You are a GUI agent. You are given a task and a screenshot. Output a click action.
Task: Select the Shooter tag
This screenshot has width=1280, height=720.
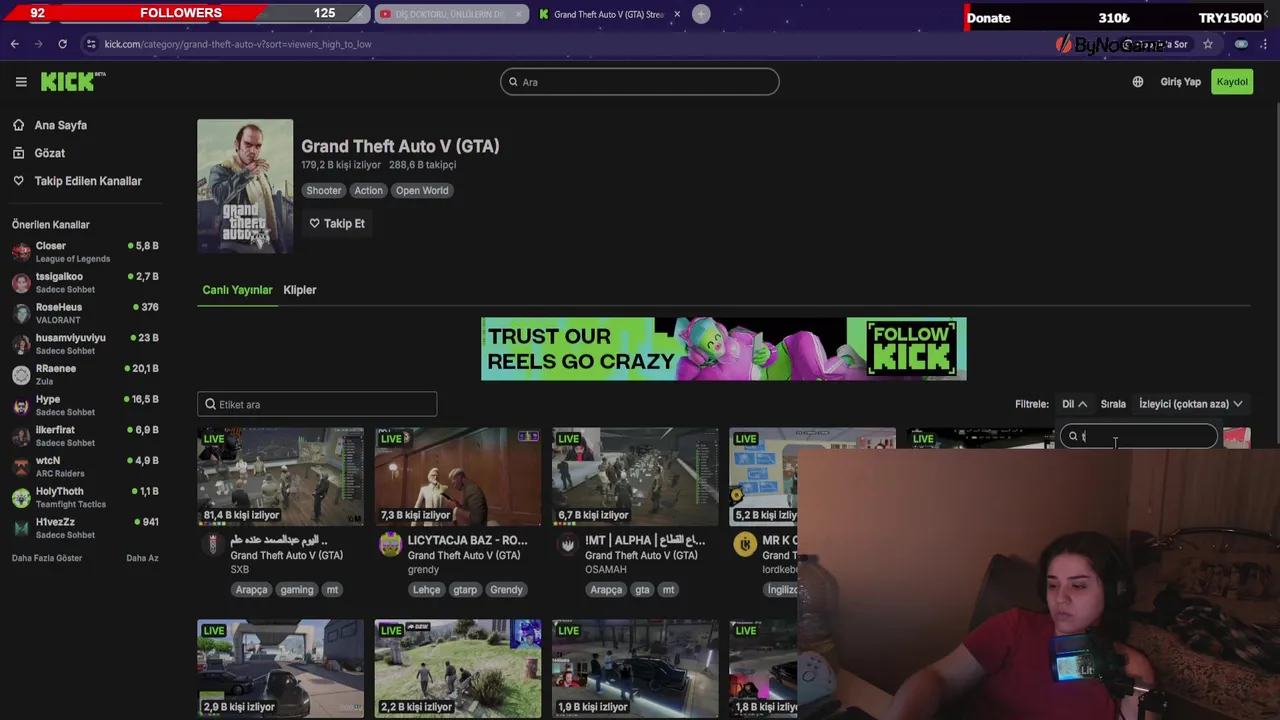[x=323, y=190]
